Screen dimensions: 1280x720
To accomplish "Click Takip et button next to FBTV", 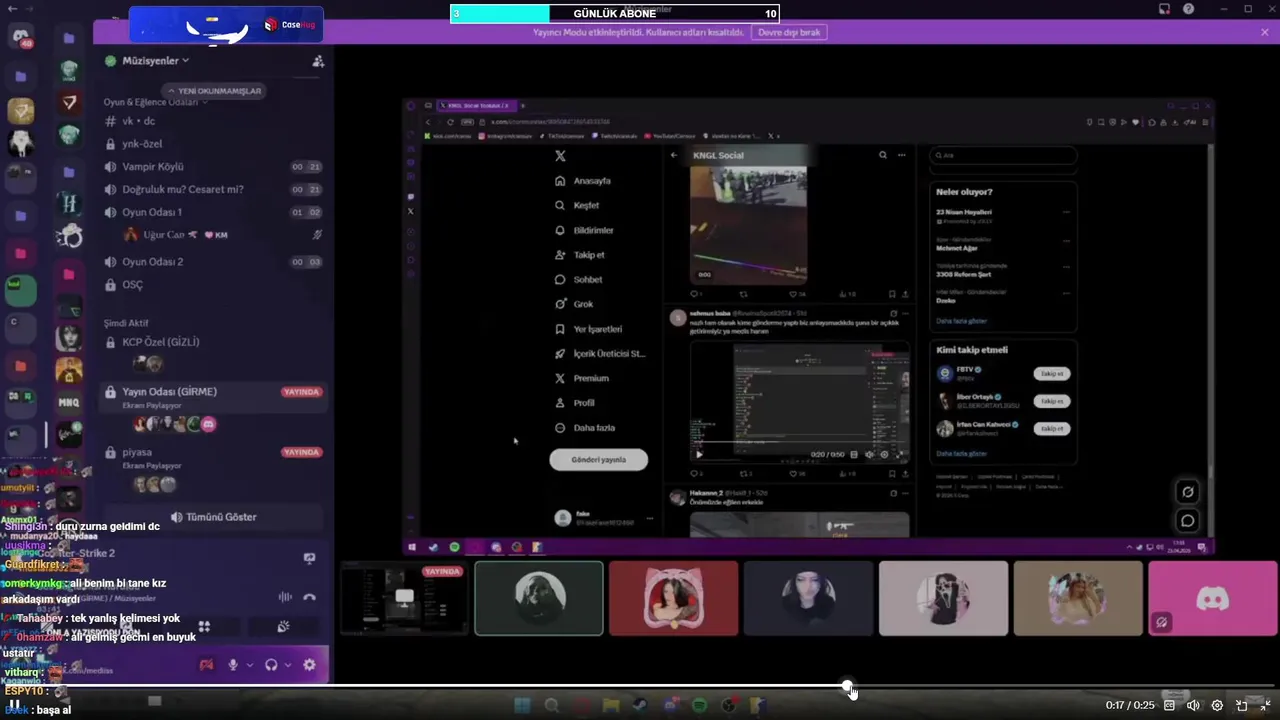I will [1052, 374].
